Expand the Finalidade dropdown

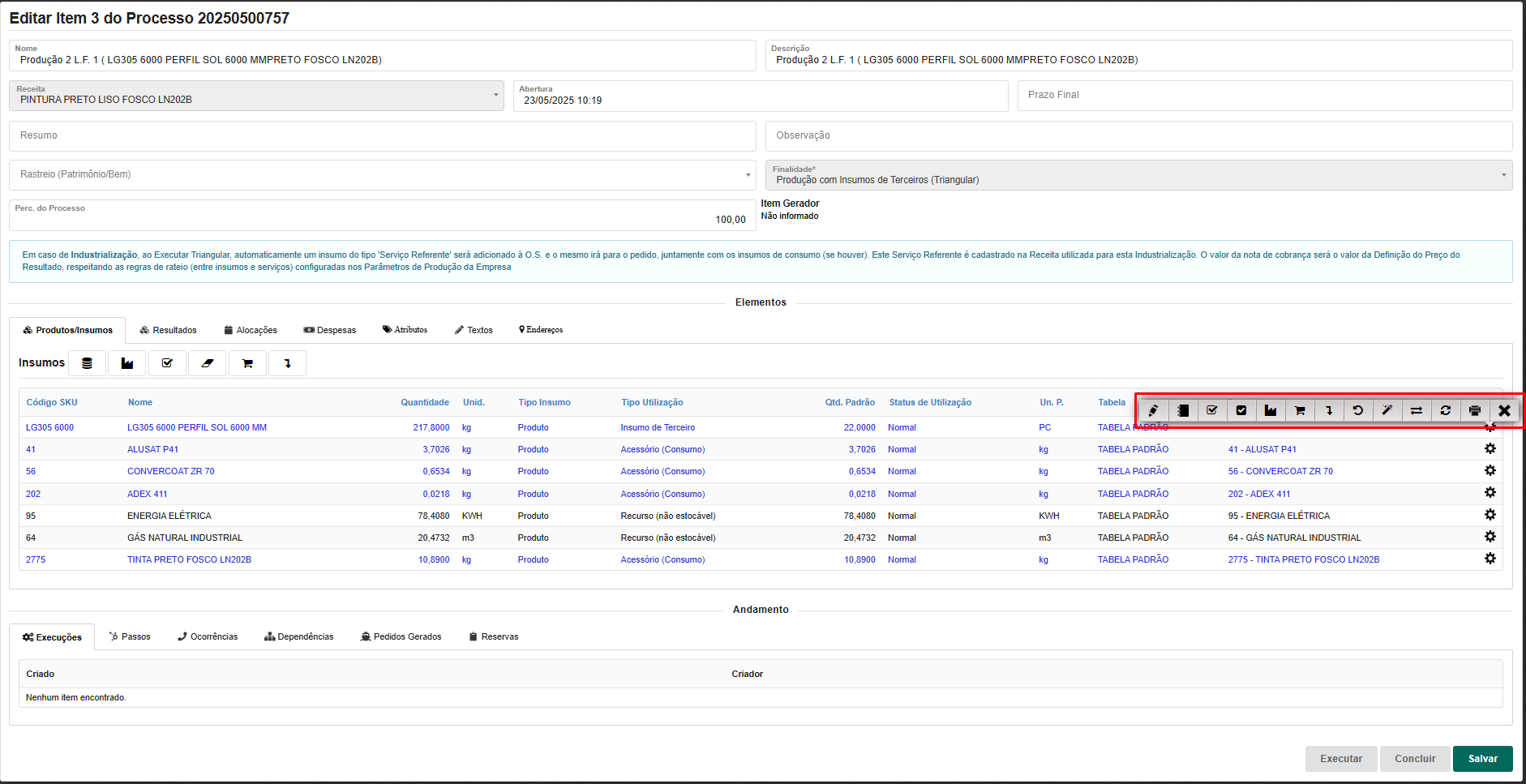pos(1502,175)
